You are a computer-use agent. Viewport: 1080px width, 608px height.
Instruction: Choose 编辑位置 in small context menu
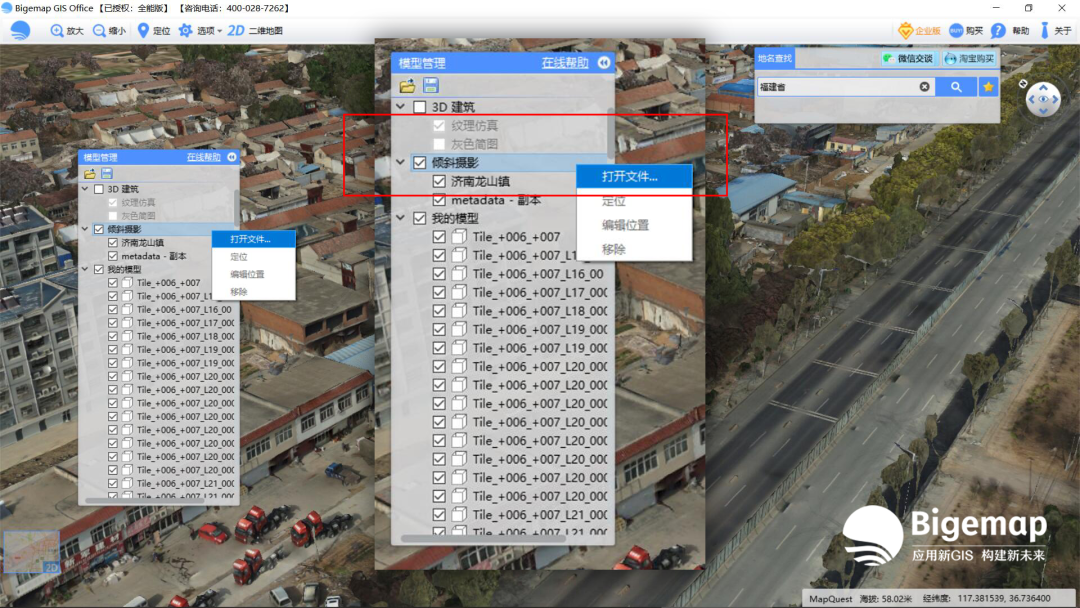tap(253, 274)
